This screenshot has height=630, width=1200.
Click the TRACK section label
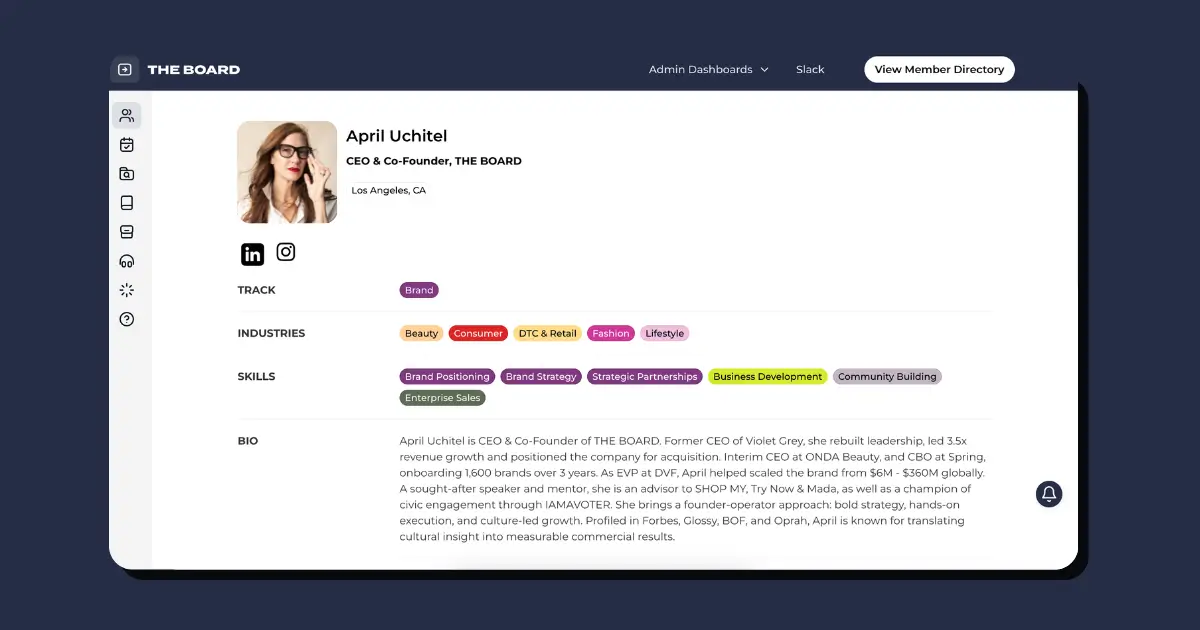tap(257, 290)
